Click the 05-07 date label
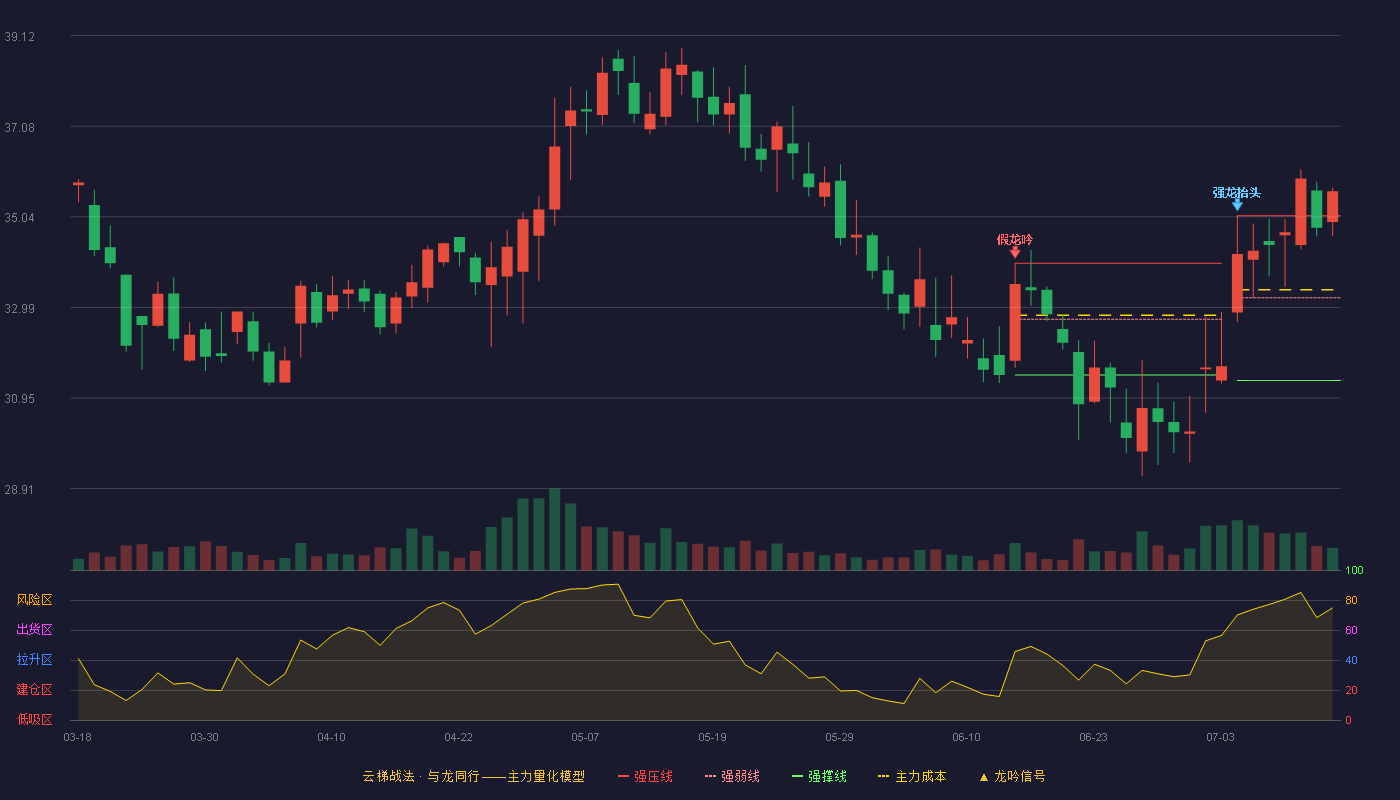The height and width of the screenshot is (800, 1400). point(585,737)
